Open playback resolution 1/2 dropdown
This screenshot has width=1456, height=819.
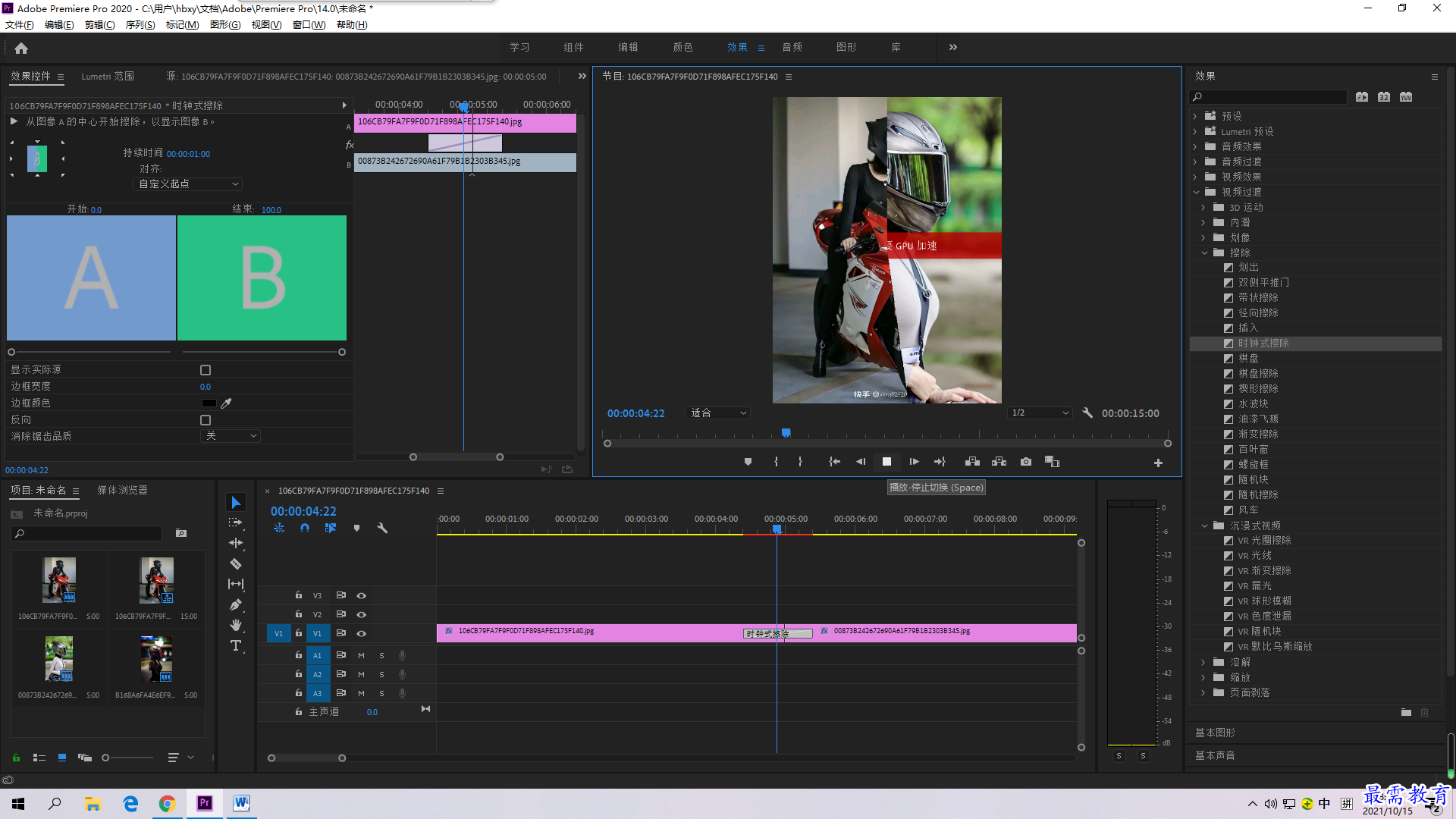pyautogui.click(x=1040, y=413)
